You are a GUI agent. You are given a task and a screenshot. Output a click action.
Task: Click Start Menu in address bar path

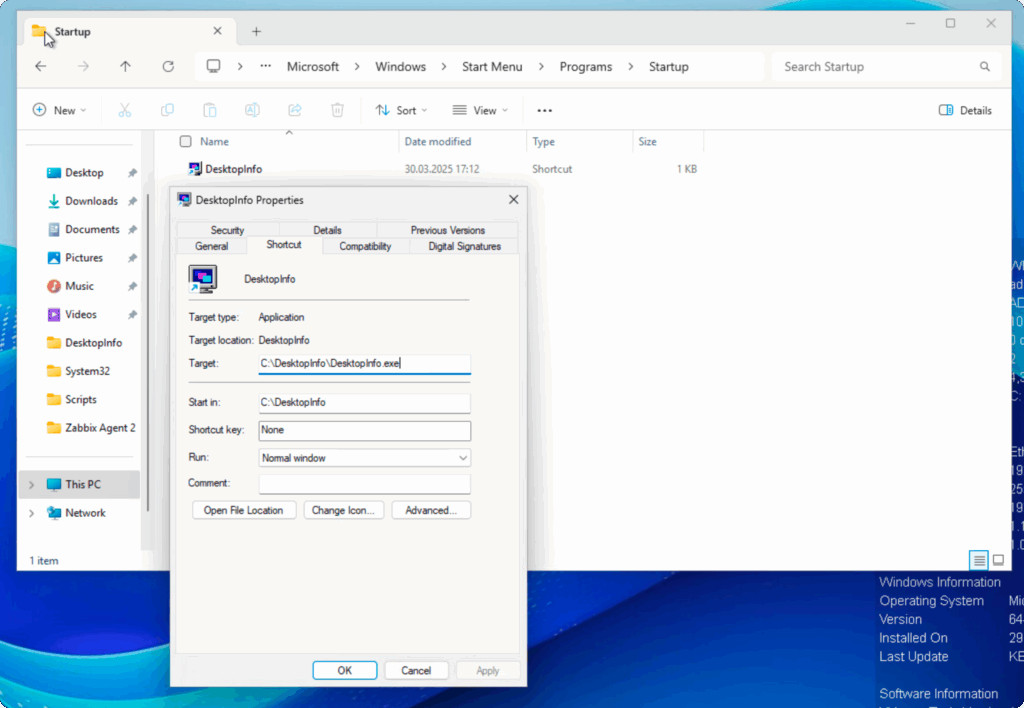point(492,67)
